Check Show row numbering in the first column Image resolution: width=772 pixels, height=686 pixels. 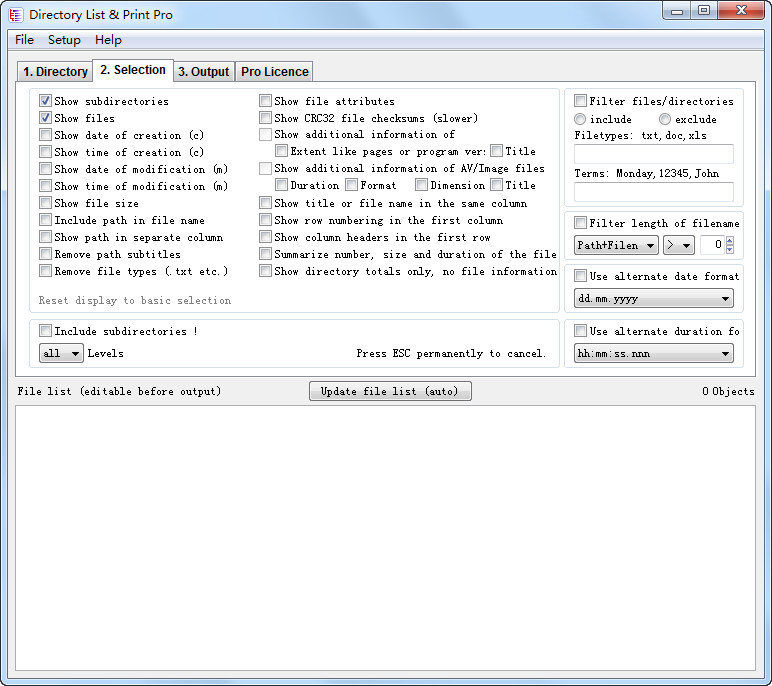265,220
